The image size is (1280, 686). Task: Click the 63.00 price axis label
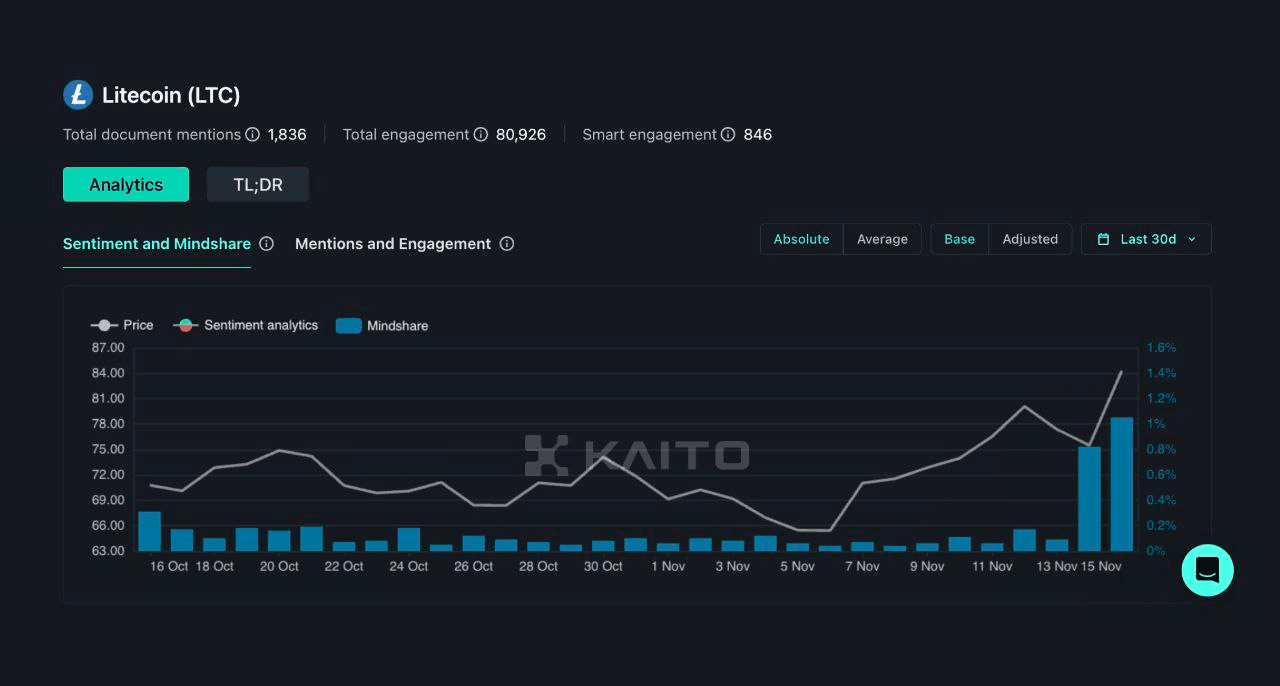pos(108,551)
